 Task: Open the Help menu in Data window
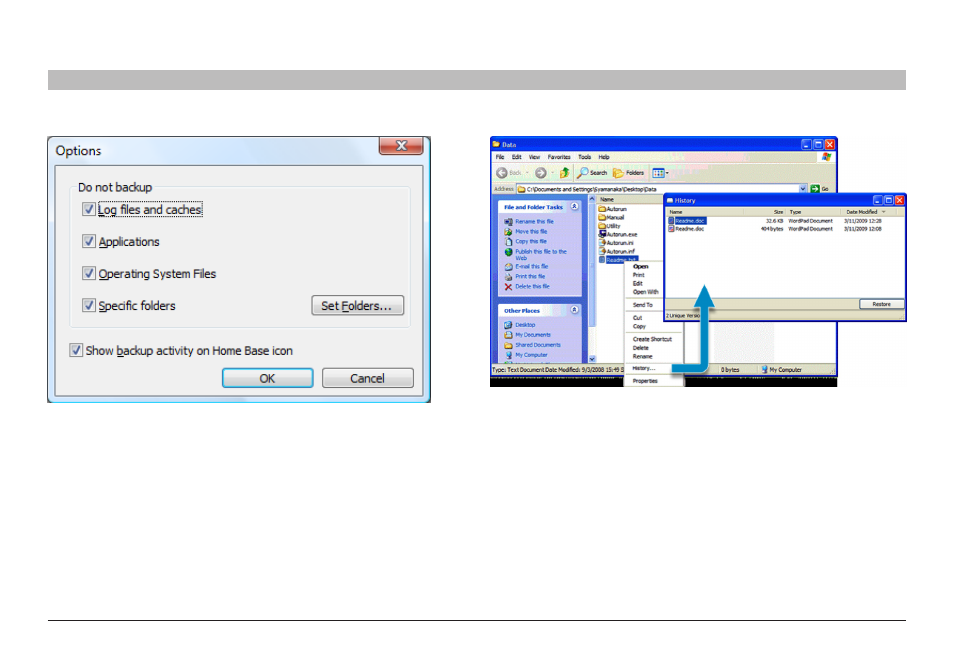[604, 157]
